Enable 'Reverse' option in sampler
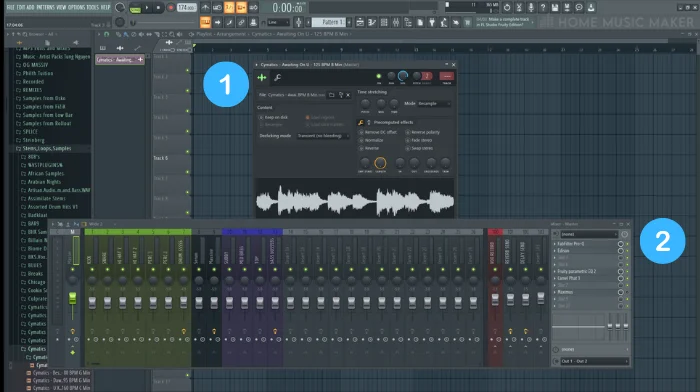This screenshot has width=700, height=392. tap(369, 148)
